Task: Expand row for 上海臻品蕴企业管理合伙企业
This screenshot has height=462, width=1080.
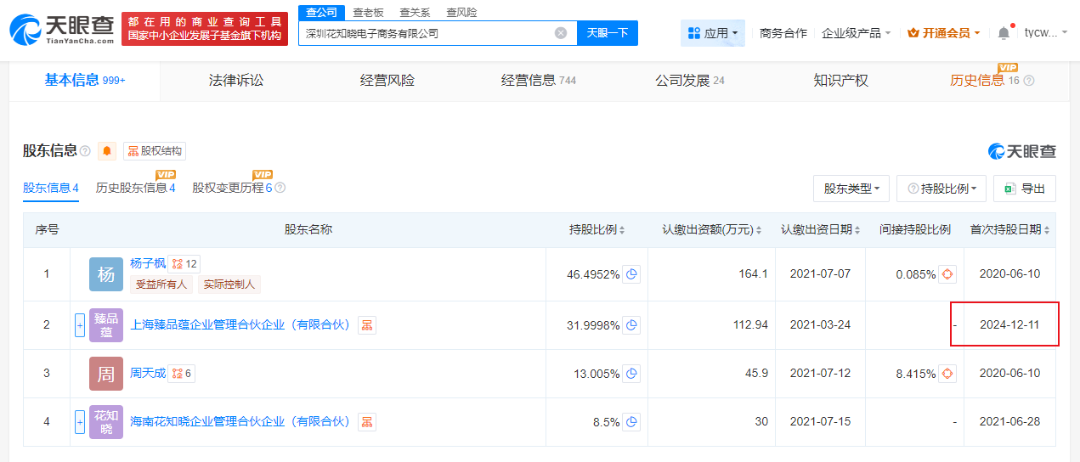Action: click(x=80, y=325)
